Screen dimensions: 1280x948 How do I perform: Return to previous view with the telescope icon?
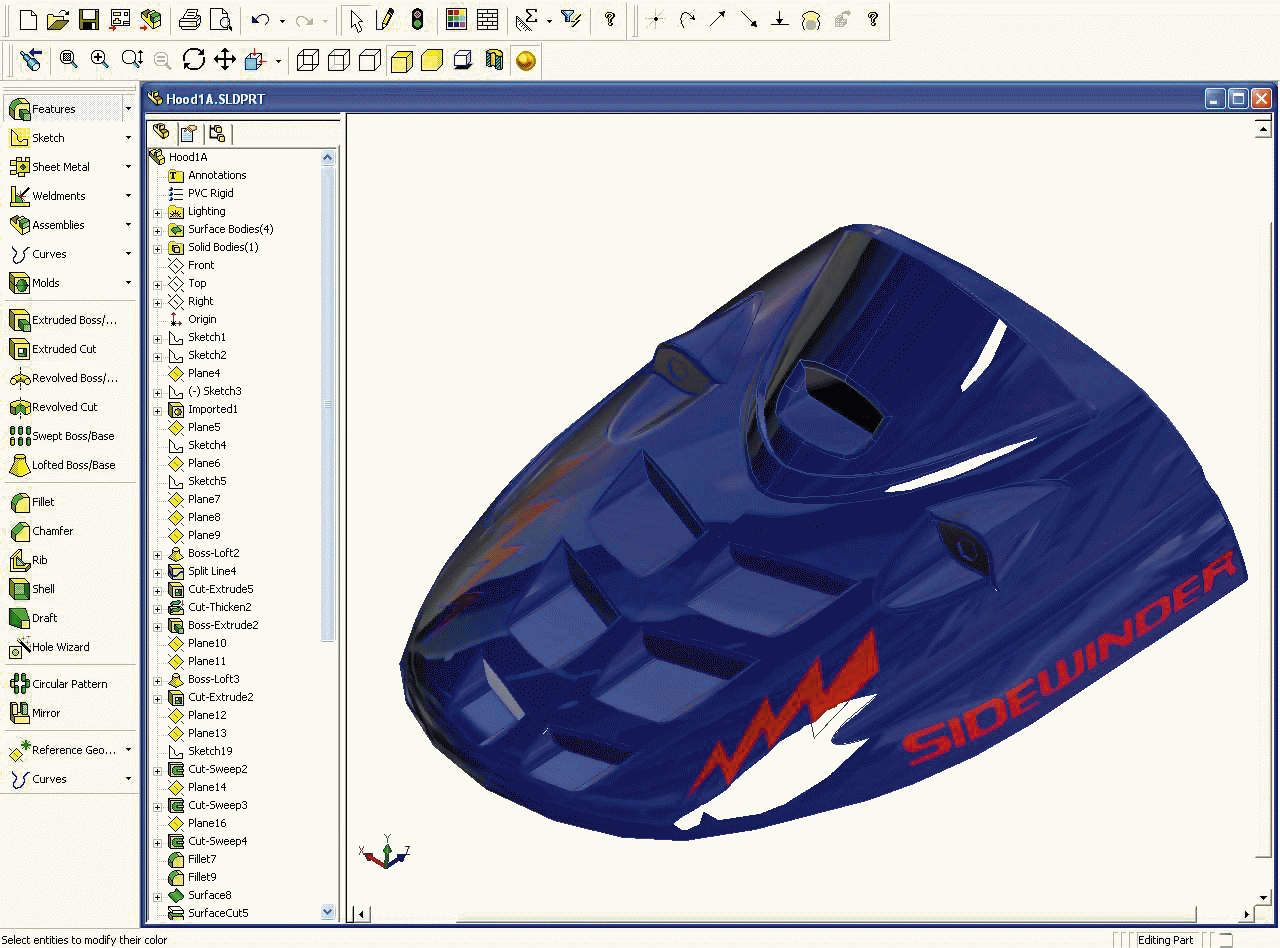click(30, 60)
